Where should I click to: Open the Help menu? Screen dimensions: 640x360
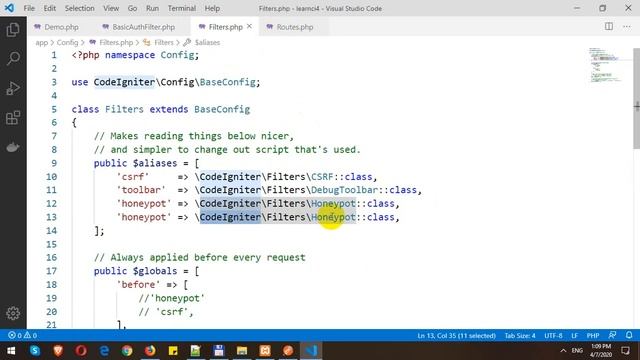212,8
